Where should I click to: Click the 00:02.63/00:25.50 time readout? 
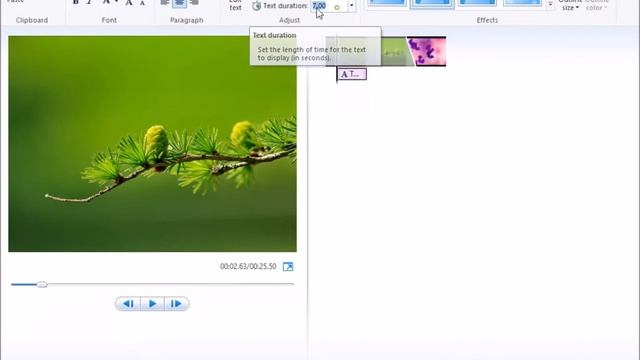pos(248,267)
